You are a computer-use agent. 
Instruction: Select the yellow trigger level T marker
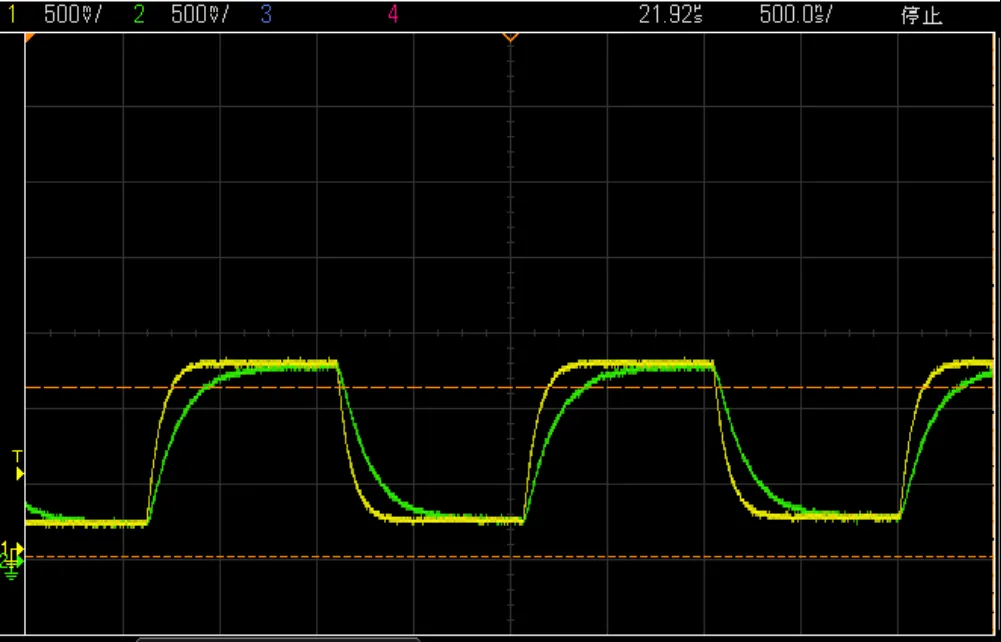coord(17,464)
